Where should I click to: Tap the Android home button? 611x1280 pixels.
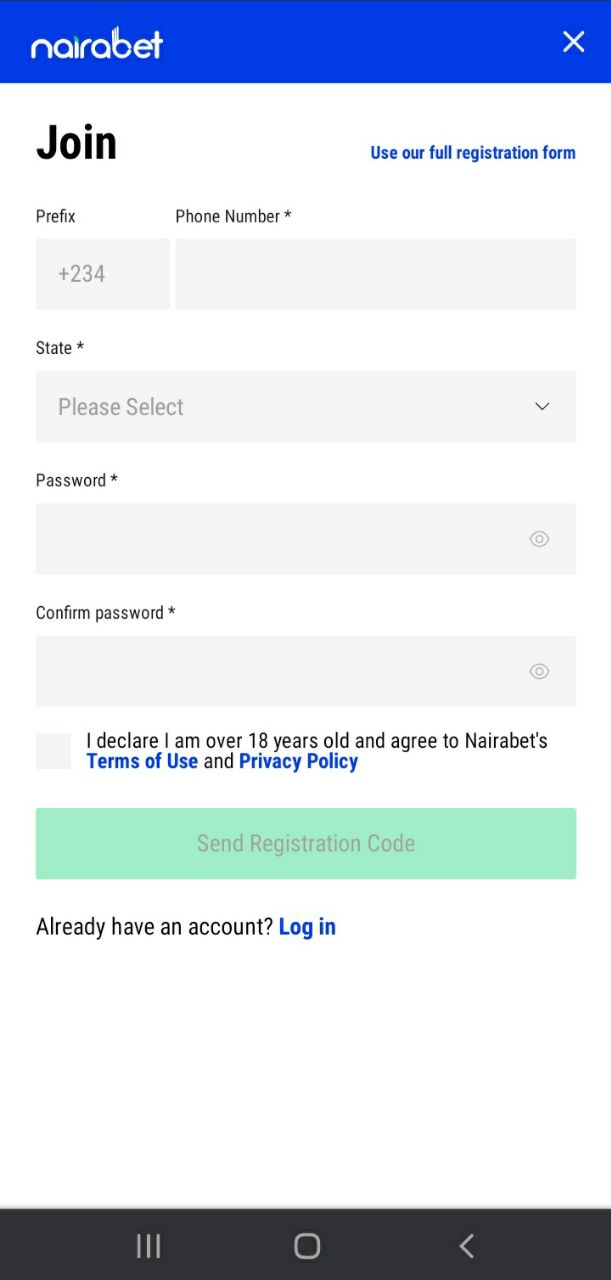[x=306, y=1245]
